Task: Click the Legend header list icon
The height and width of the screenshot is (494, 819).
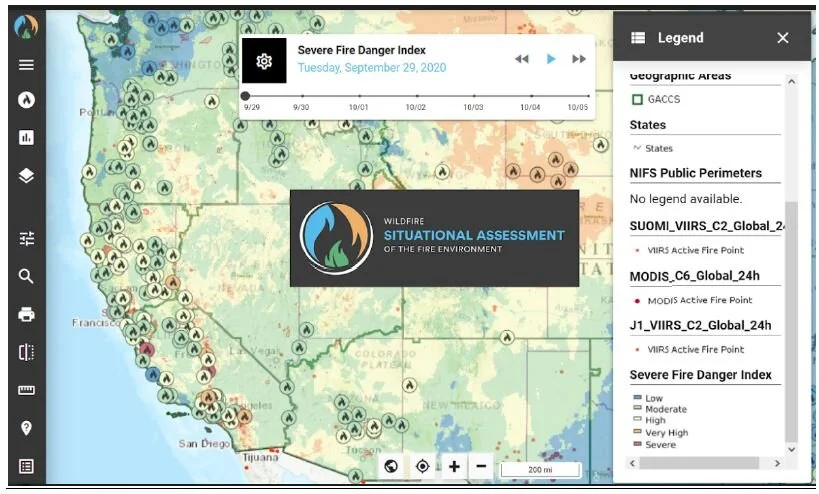Action: 638,38
